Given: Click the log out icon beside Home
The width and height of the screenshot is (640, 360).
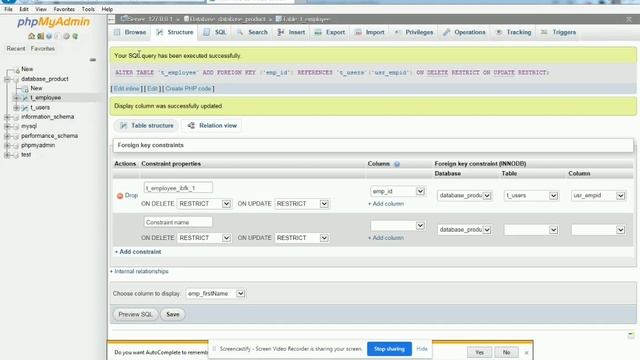Looking at the screenshot, I should tap(40, 36).
